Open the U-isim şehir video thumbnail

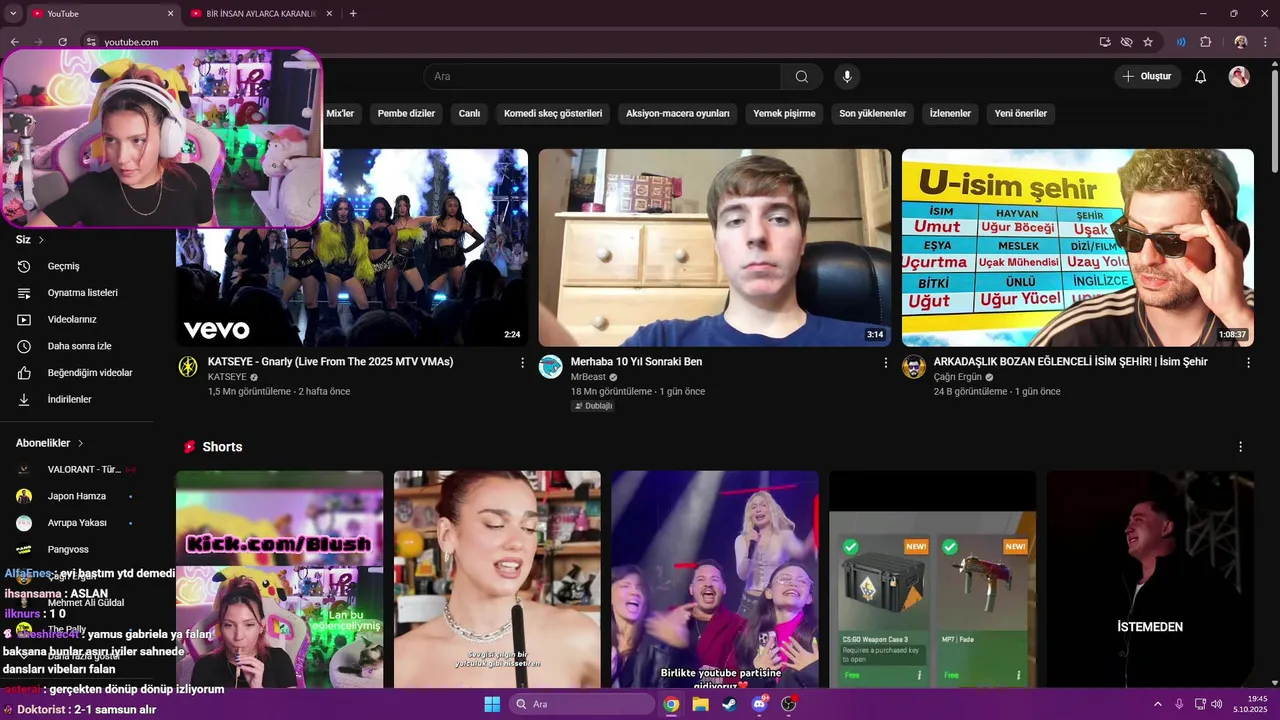[x=1078, y=248]
